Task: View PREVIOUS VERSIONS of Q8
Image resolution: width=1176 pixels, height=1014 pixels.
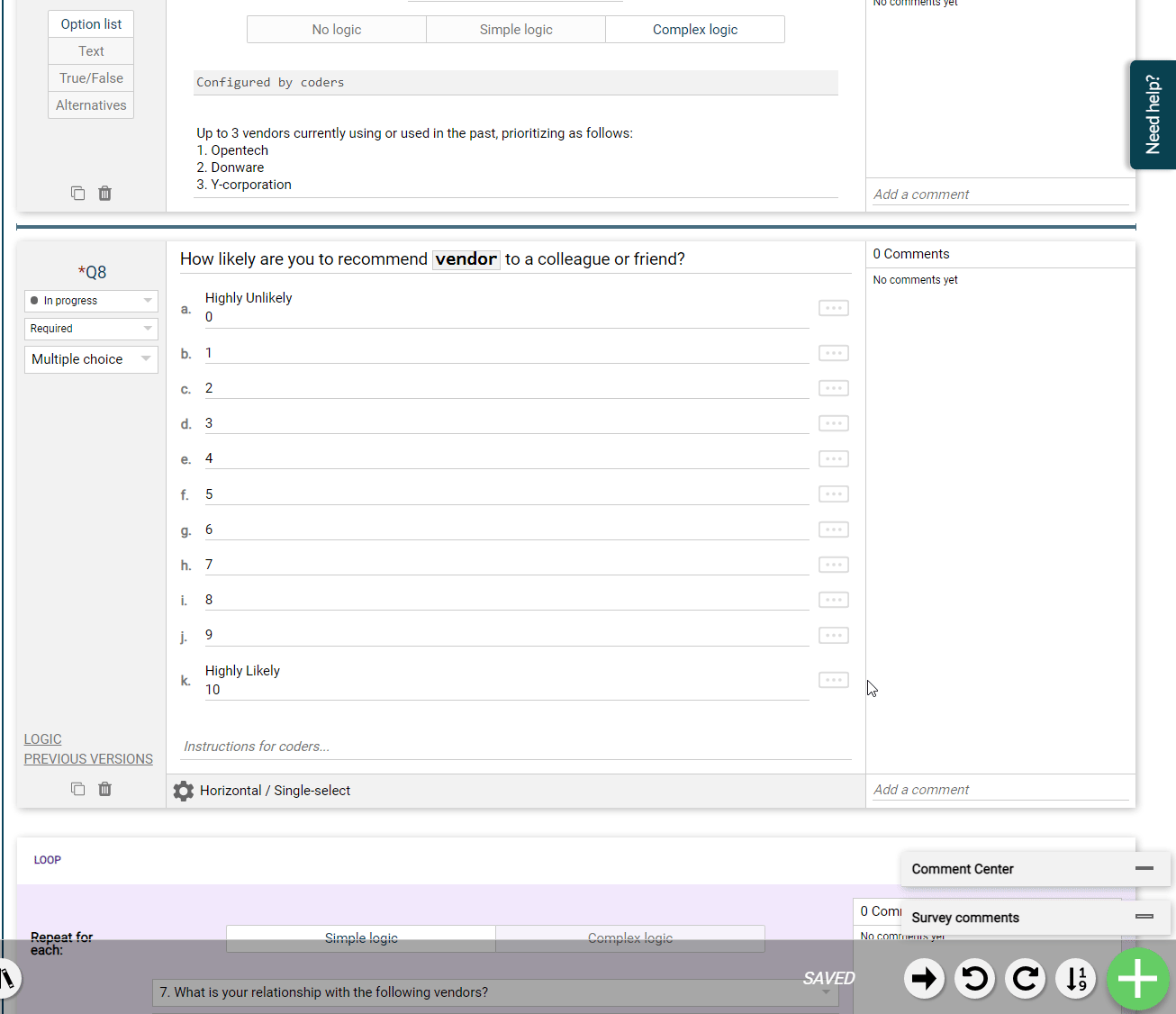Action: pos(88,759)
